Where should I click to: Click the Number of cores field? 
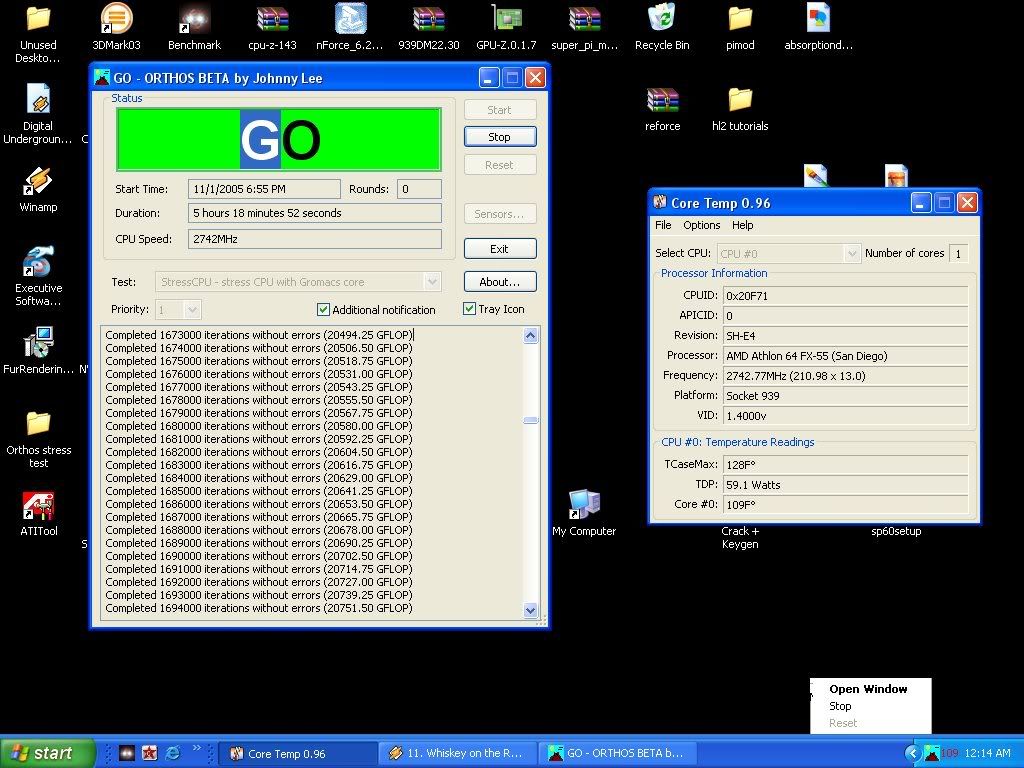(x=959, y=253)
